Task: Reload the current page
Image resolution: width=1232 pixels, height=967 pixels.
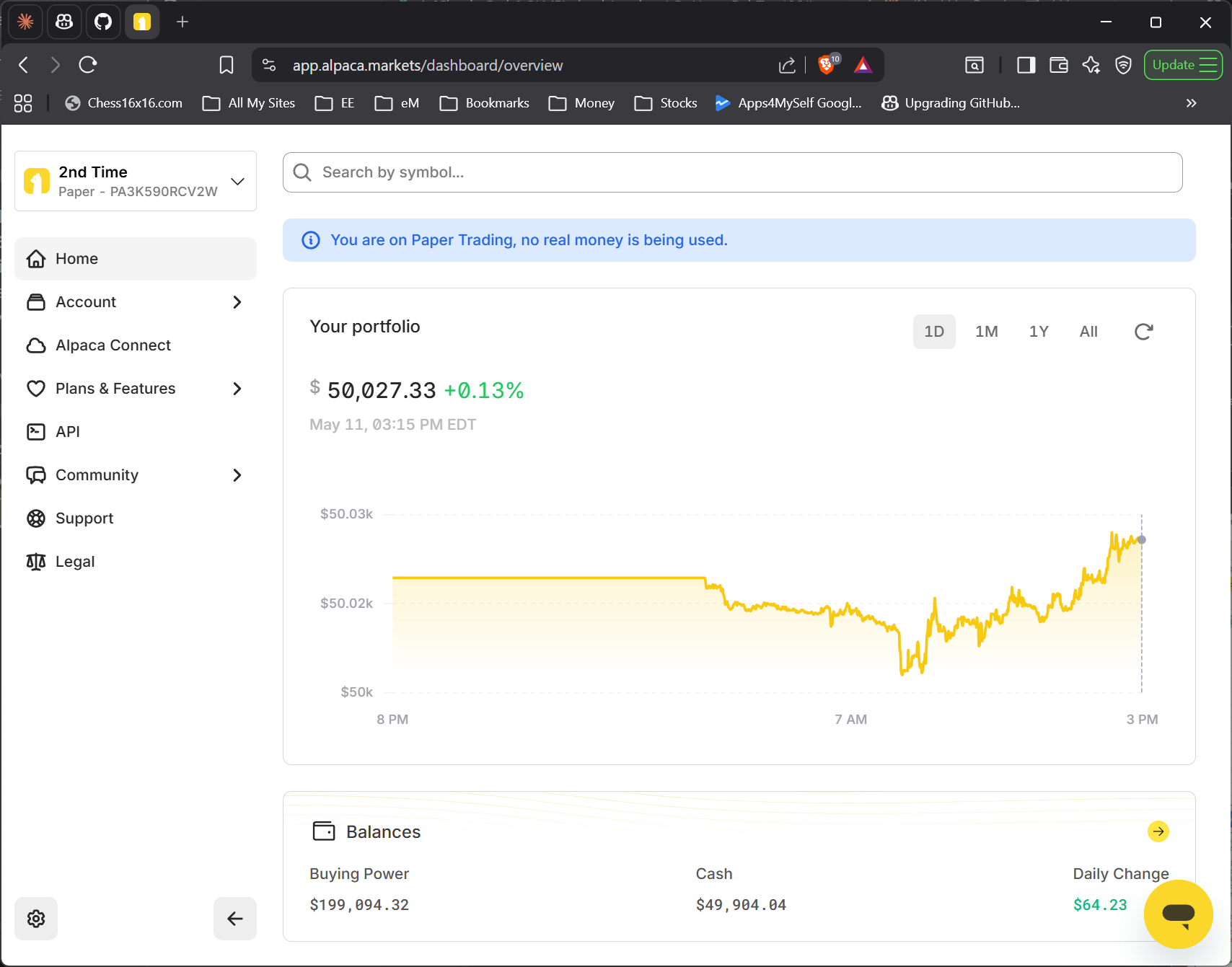Action: [88, 65]
